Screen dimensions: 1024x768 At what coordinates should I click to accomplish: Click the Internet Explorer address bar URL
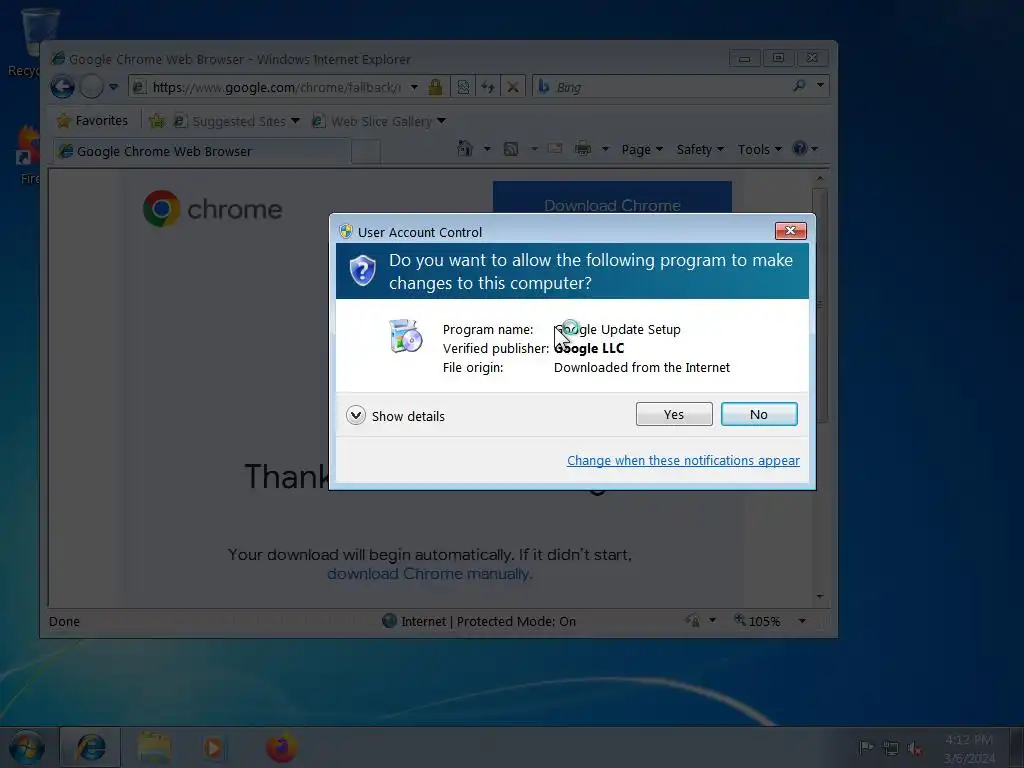coord(277,87)
